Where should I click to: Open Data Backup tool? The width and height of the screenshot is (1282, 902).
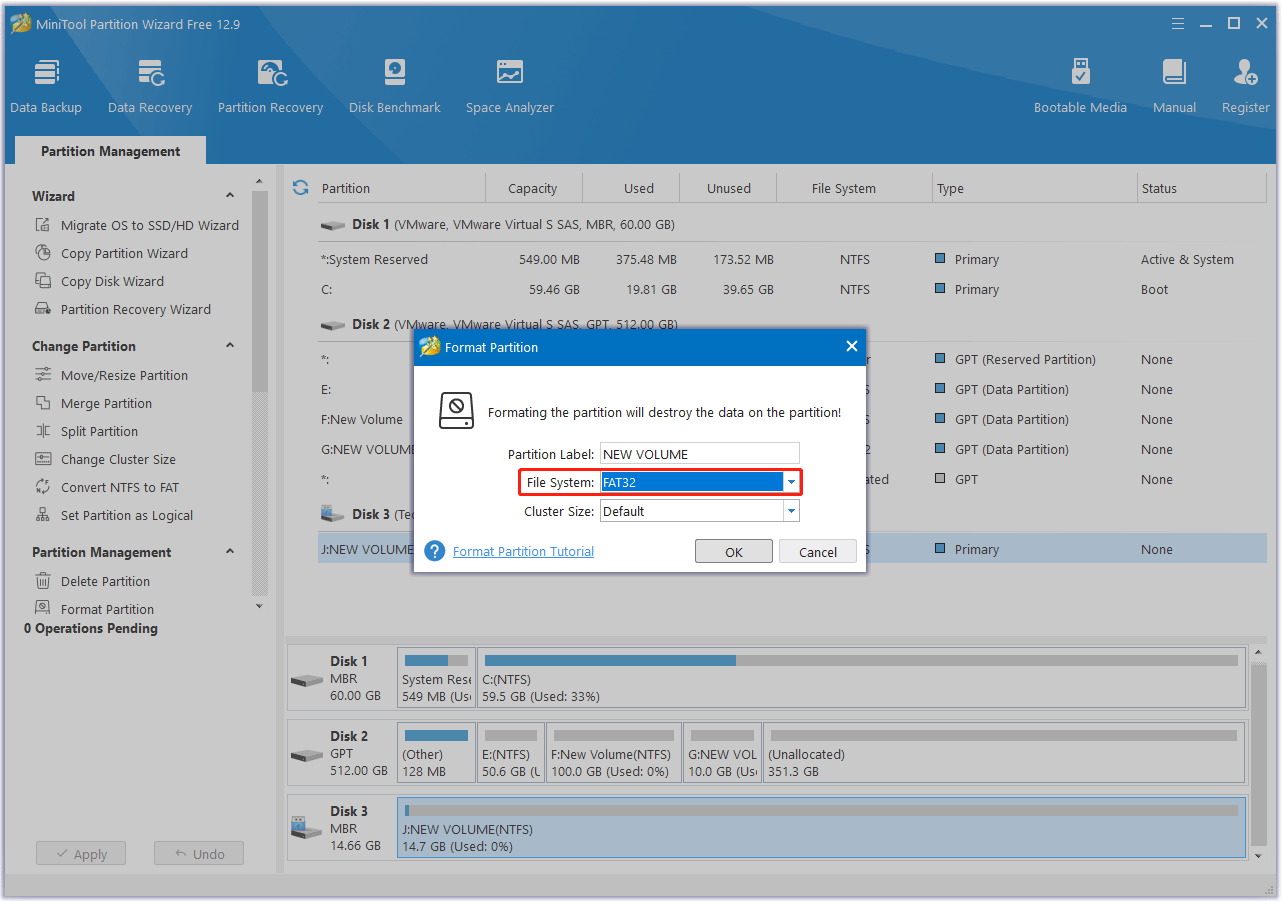click(46, 87)
